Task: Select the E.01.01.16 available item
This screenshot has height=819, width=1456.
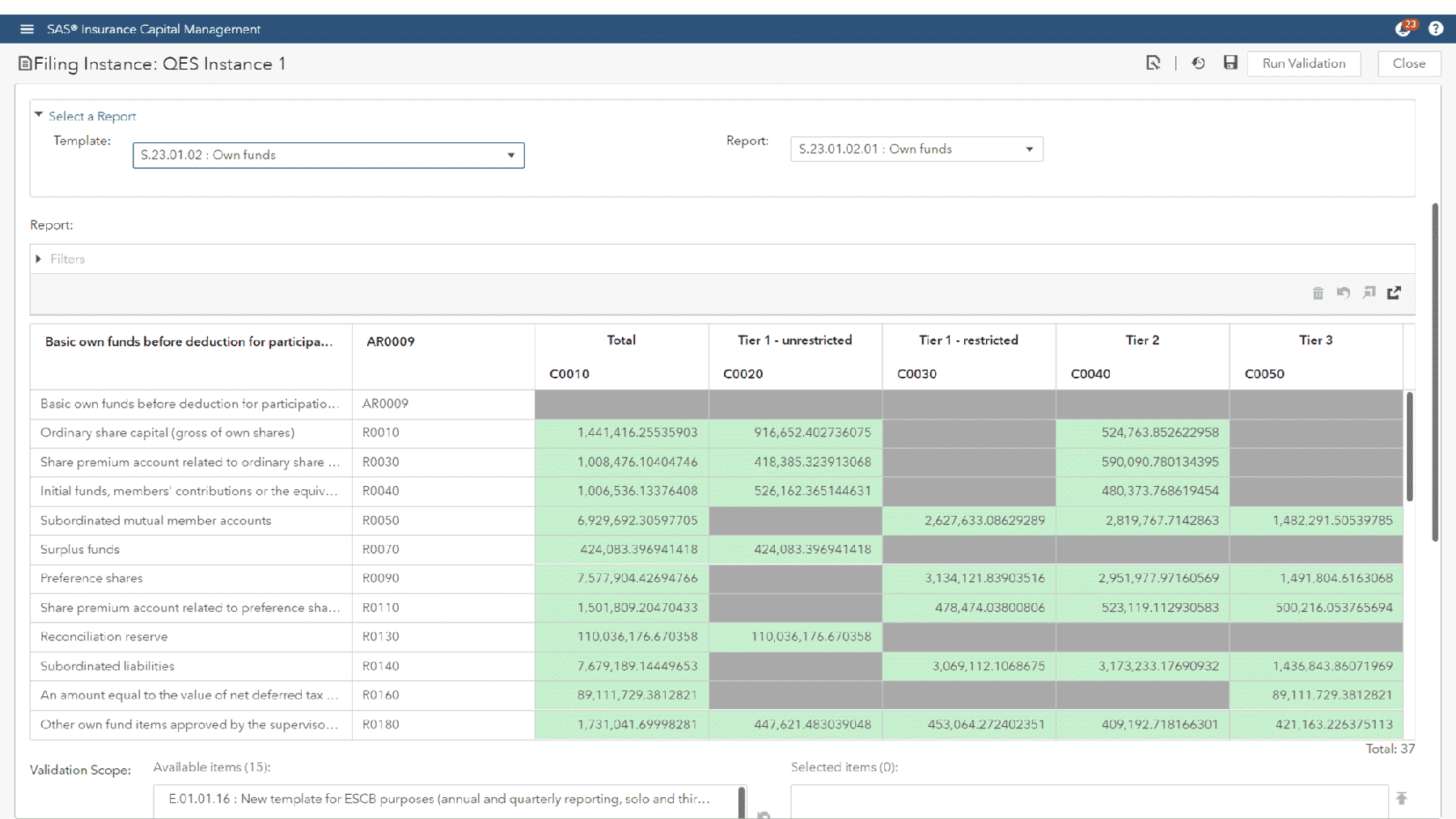Action: pos(439,799)
